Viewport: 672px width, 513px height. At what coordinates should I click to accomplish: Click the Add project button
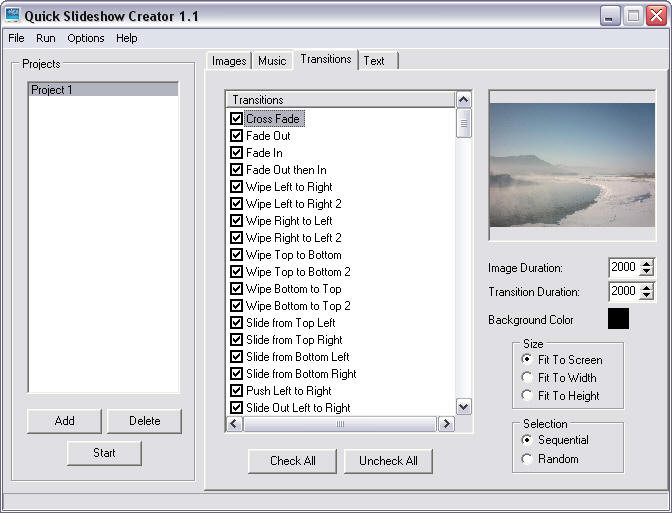[64, 421]
